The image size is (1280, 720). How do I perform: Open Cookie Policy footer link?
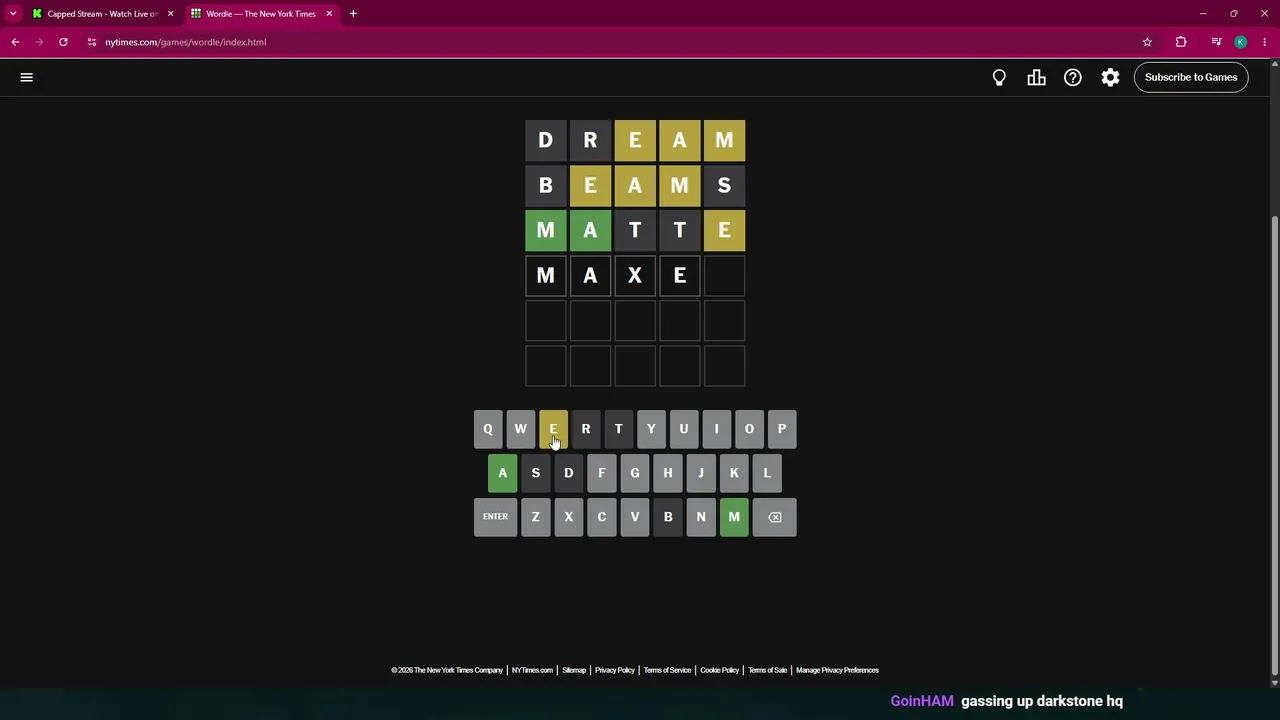[x=719, y=670]
